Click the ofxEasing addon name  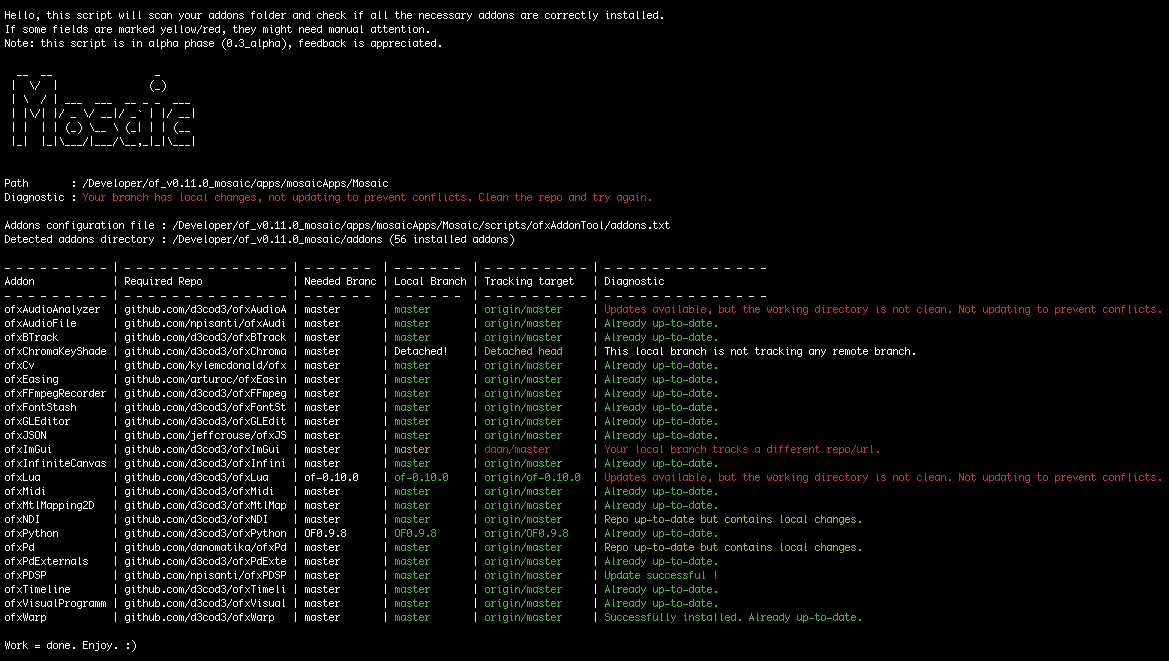pos(31,379)
